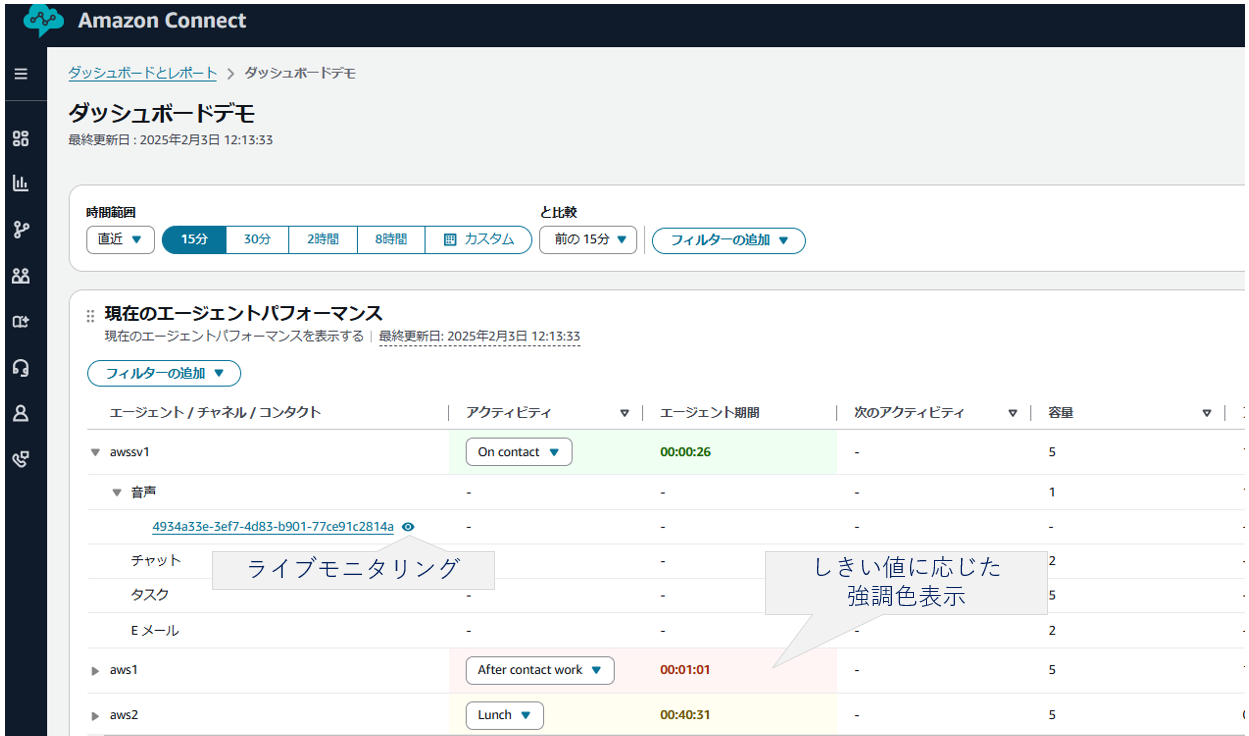The height and width of the screenshot is (736, 1249).
Task: Click the drag handle of agent performance widget
Action: pos(91,315)
